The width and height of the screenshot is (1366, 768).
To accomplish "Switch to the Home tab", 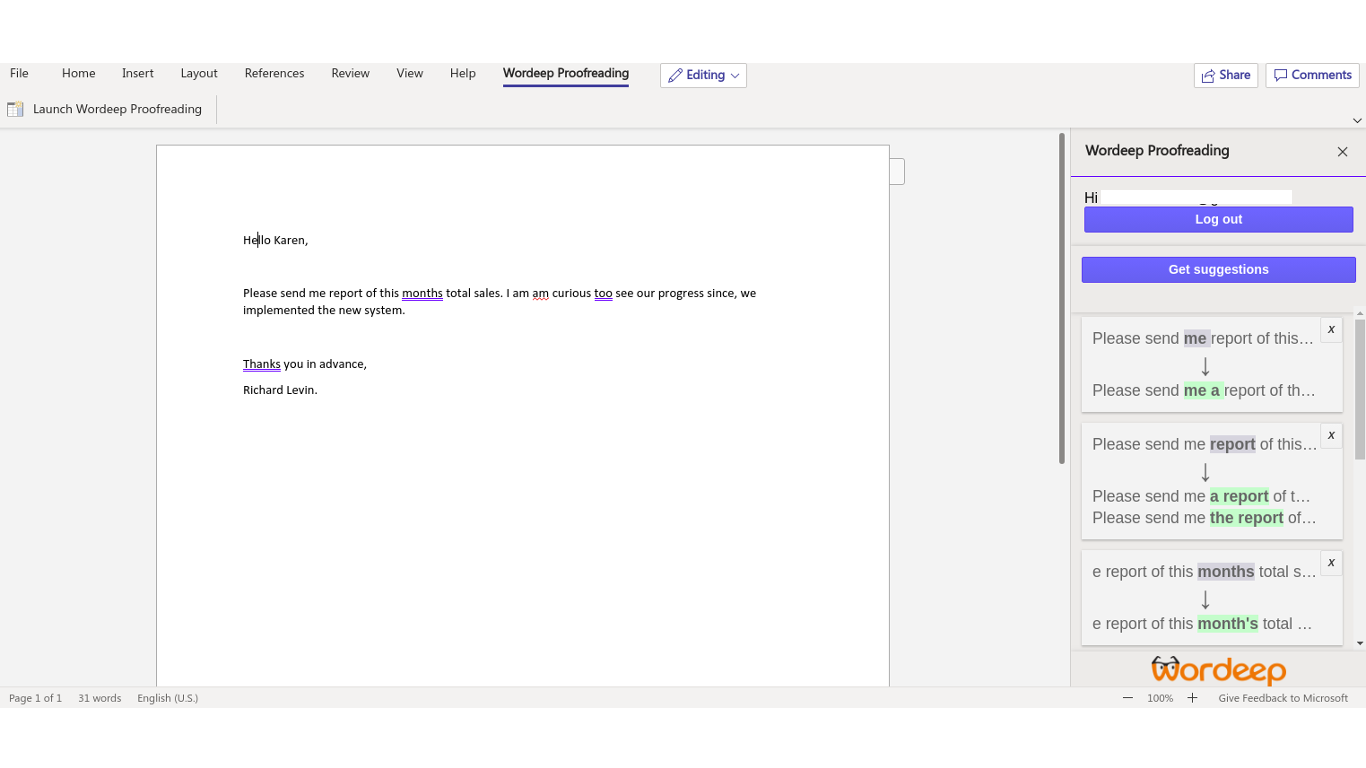I will pyautogui.click(x=78, y=73).
